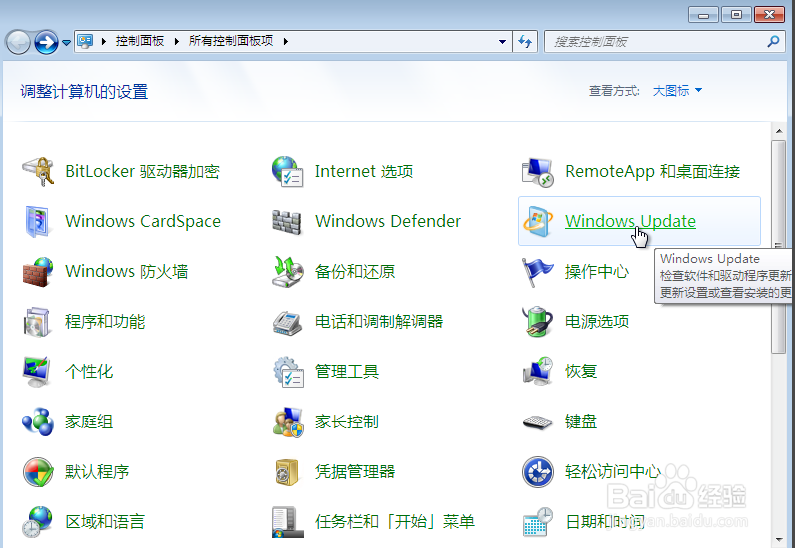Open the Windows Update icon
Screen dimensions: 795x554
click(x=537, y=221)
